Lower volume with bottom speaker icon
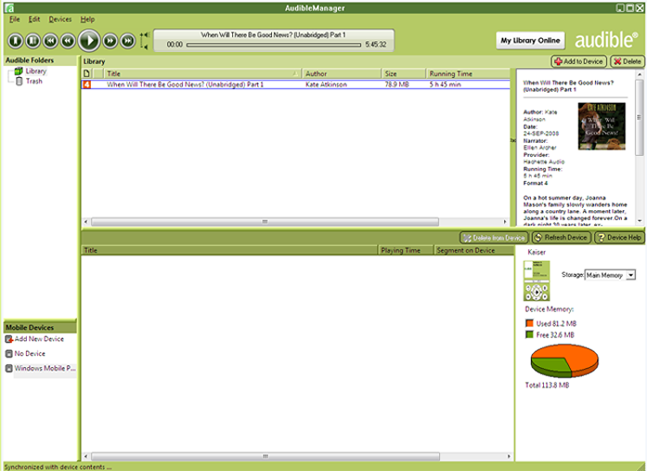647x471 pixels. pyautogui.click(x=144, y=47)
